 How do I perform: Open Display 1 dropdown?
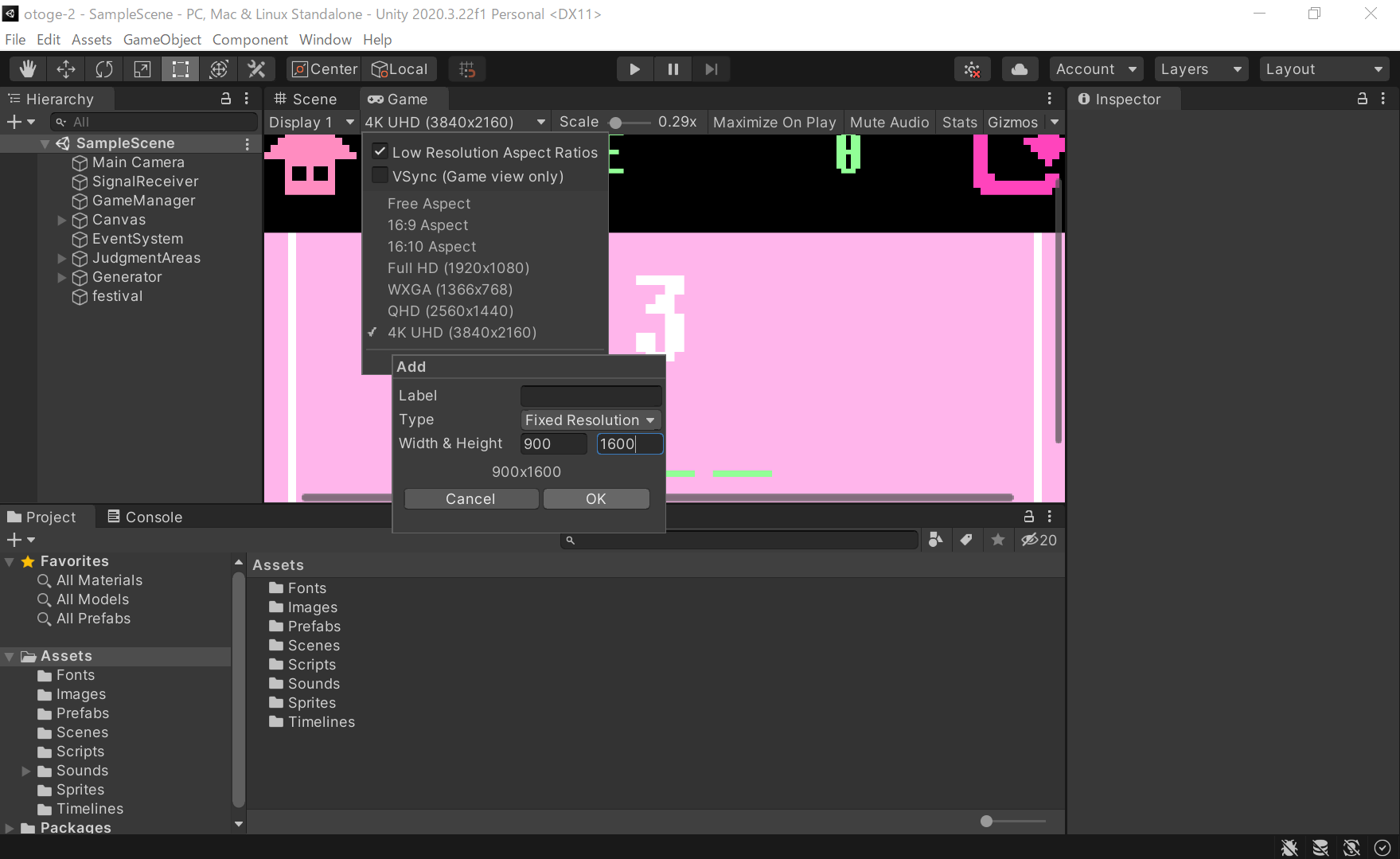311,122
